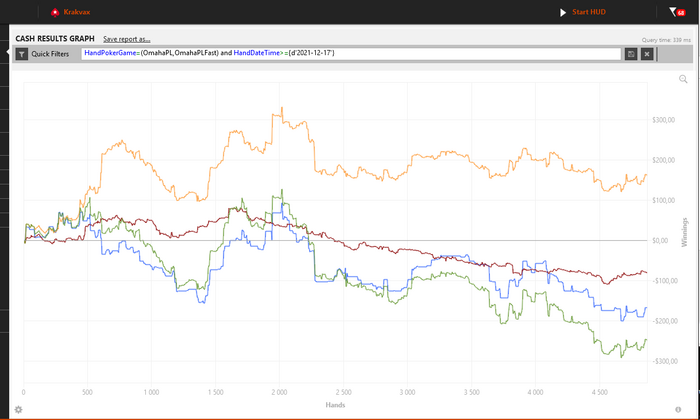Click the info icon below the graph
The height and width of the screenshot is (420, 700).
tap(678, 409)
